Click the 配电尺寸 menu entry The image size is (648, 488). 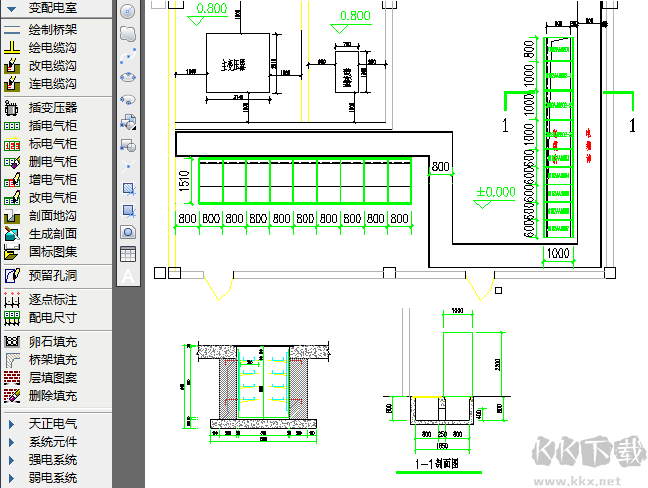53,318
